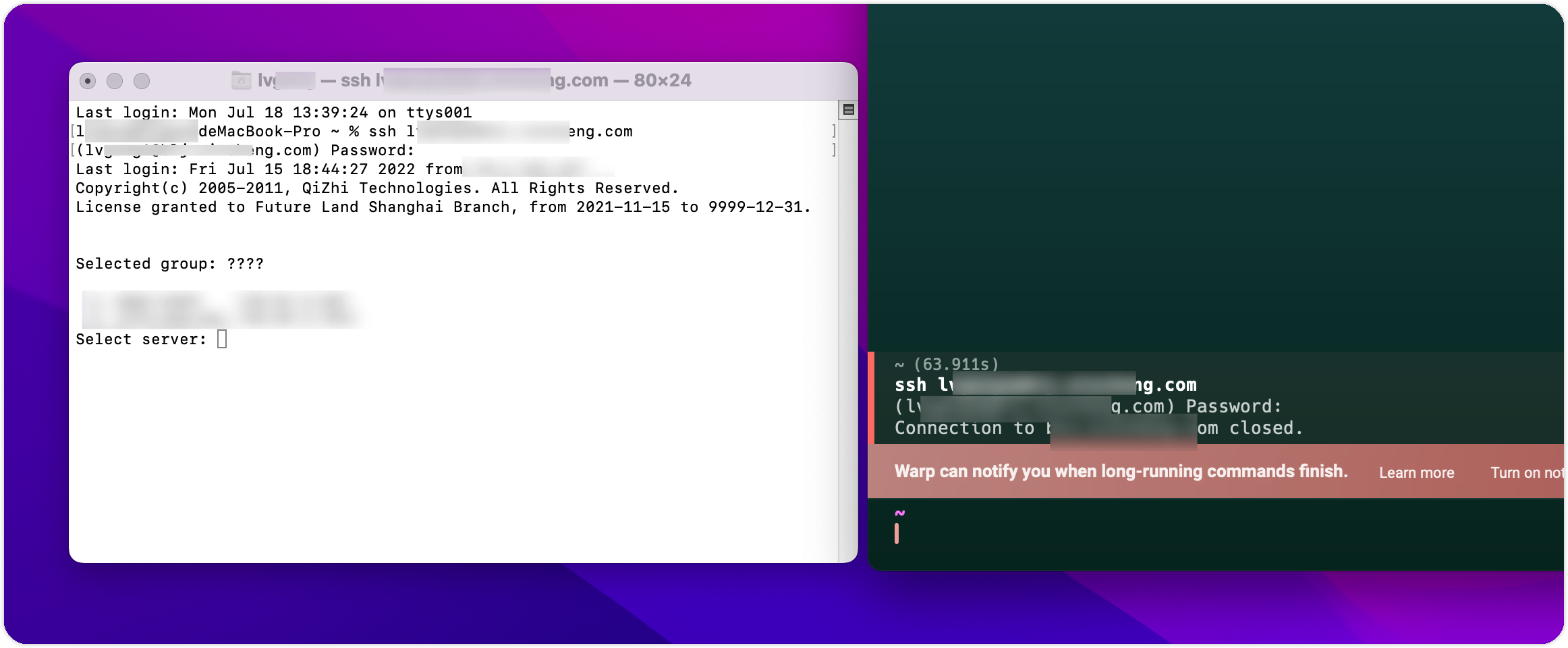The image size is (1568, 648).
Task: Click the "Selected group: ????" line in Terminal
Action: 169,263
